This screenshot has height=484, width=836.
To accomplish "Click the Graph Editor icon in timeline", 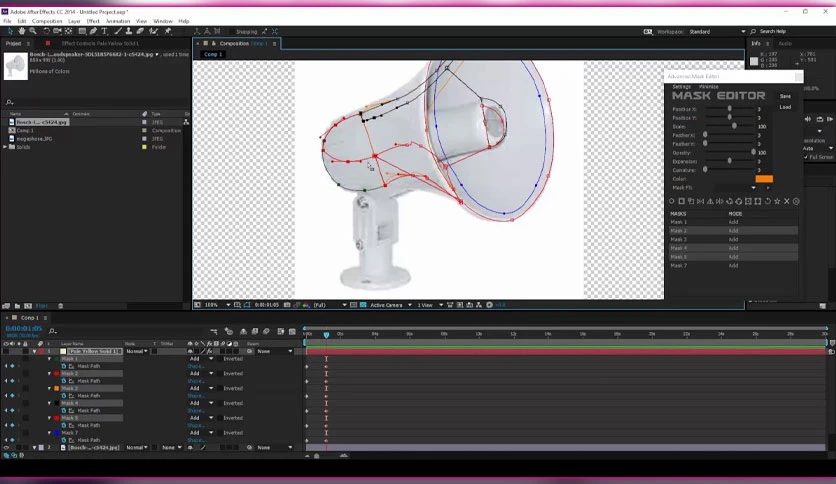I will click(x=292, y=332).
